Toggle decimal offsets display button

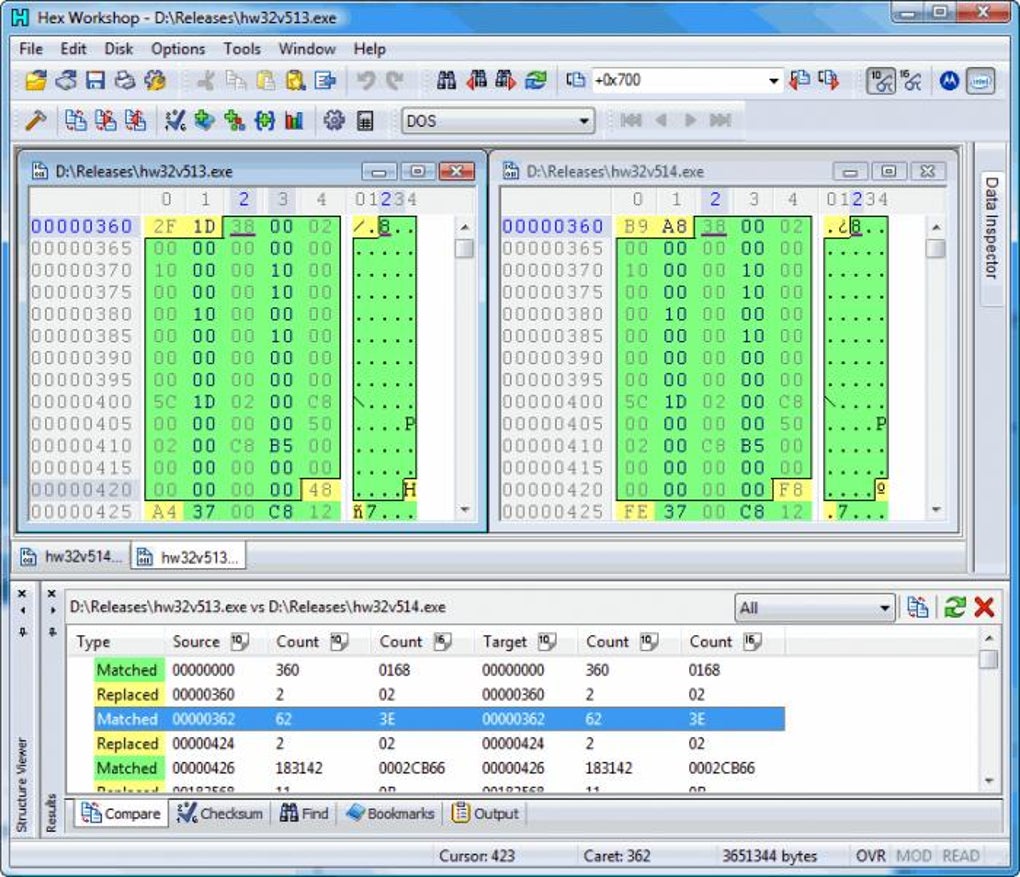881,81
